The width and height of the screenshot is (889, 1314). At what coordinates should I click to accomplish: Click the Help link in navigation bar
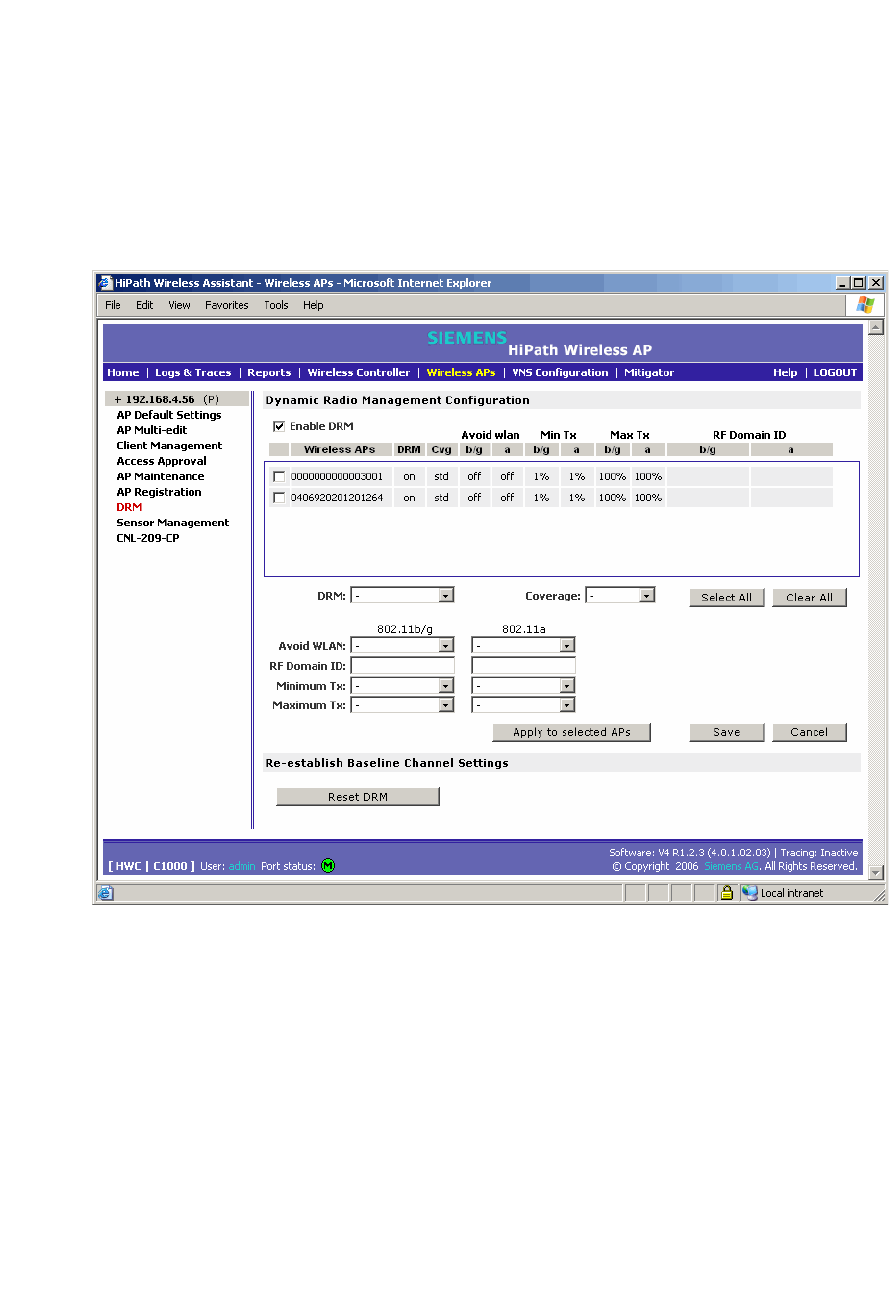785,372
